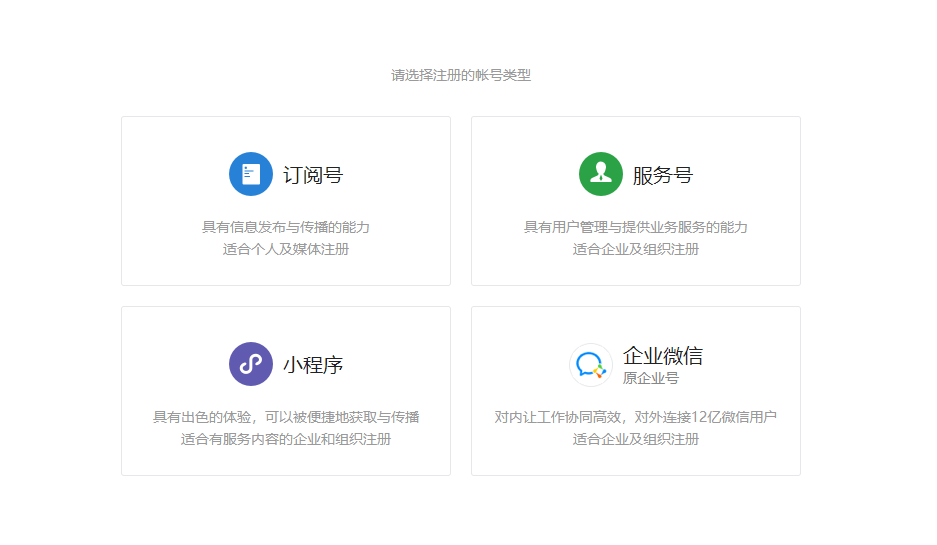Choose the 小程序 title text
Viewport: 937px width, 545px height.
coord(313,365)
